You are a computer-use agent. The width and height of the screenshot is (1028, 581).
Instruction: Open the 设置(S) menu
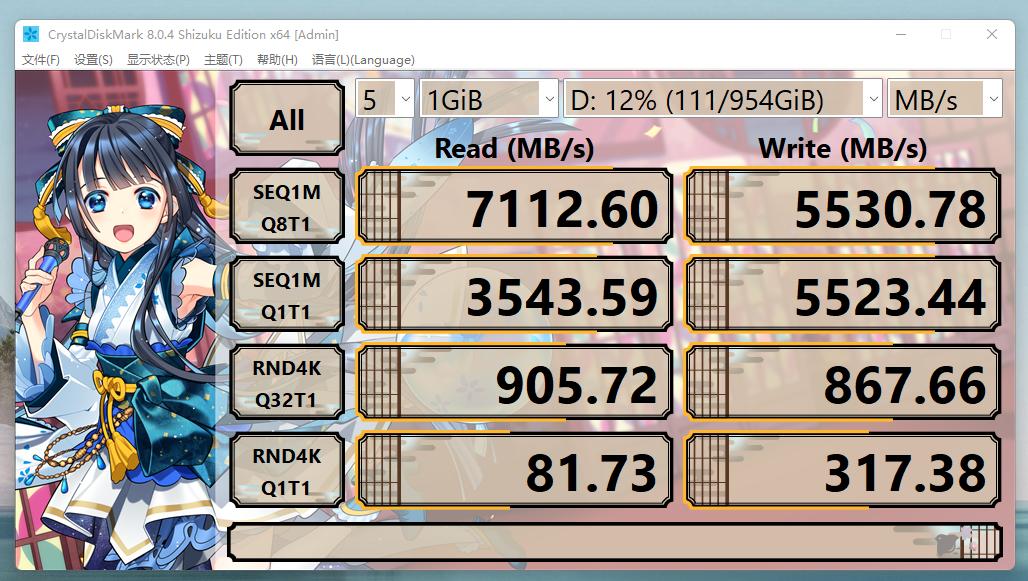point(93,60)
